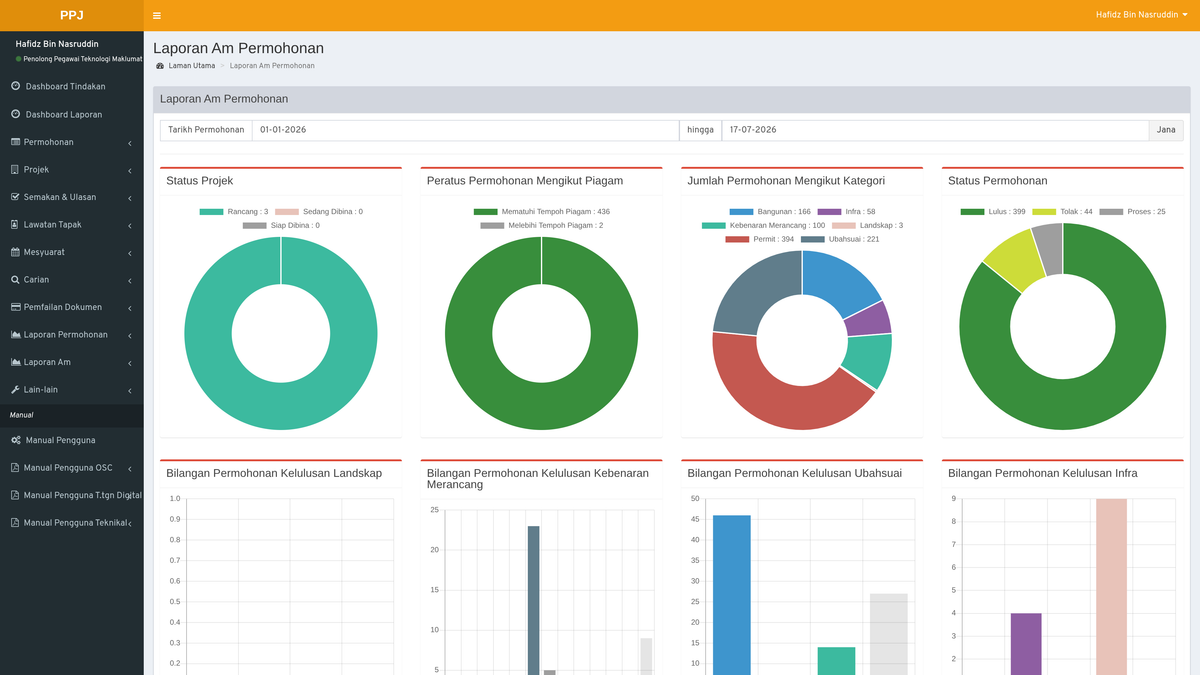Toggle Proses legend item

click(x=1133, y=212)
